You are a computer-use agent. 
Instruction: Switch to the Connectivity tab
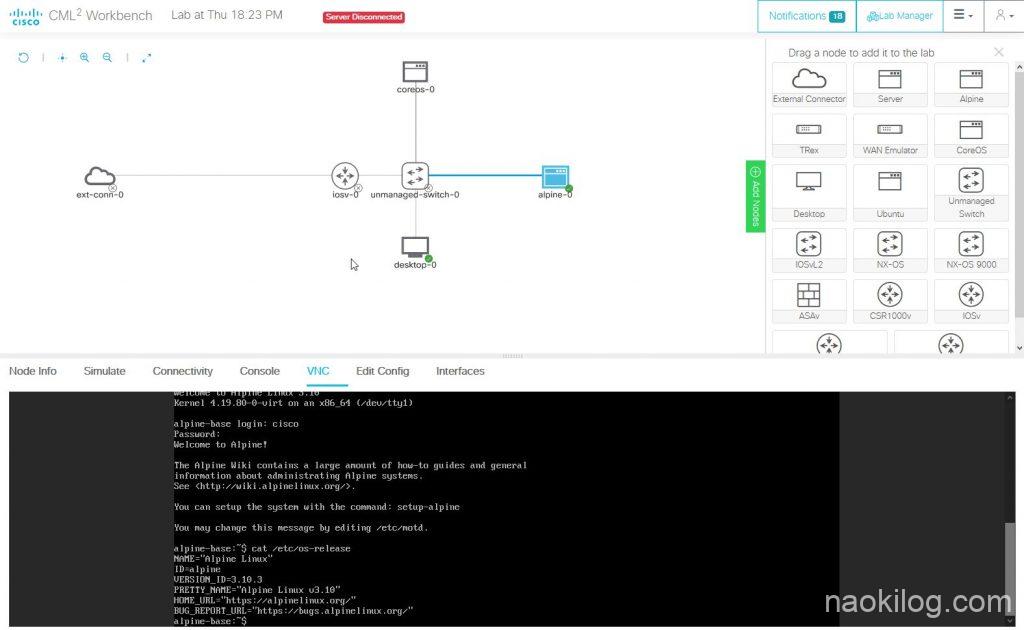click(x=183, y=371)
